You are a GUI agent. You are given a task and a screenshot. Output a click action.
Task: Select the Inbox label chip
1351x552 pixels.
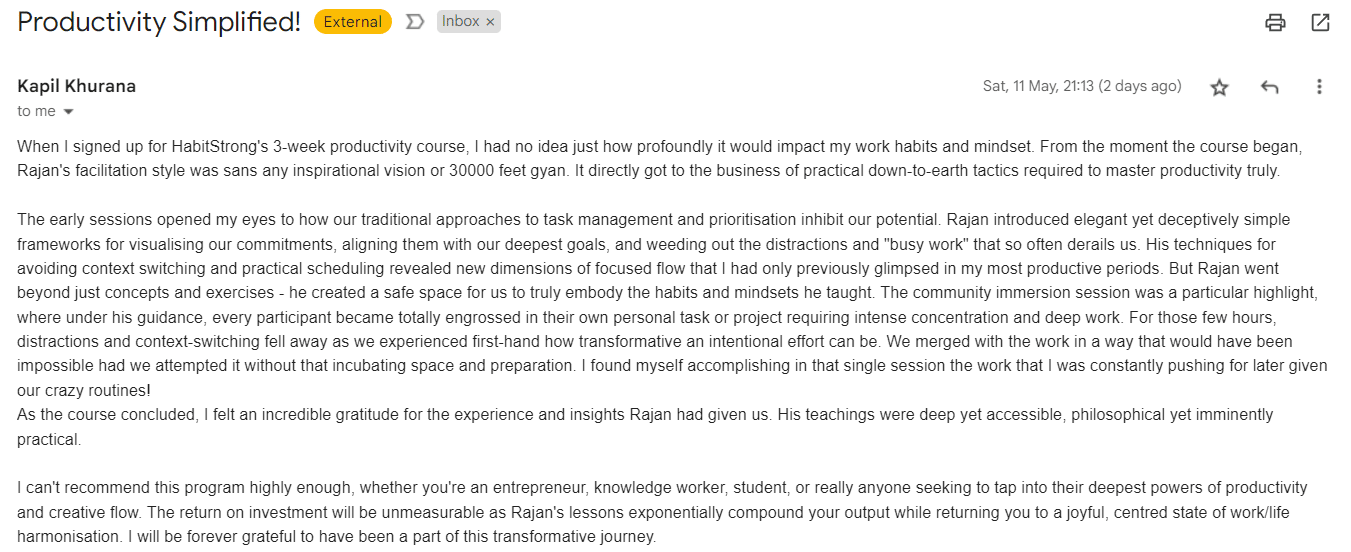(x=461, y=22)
